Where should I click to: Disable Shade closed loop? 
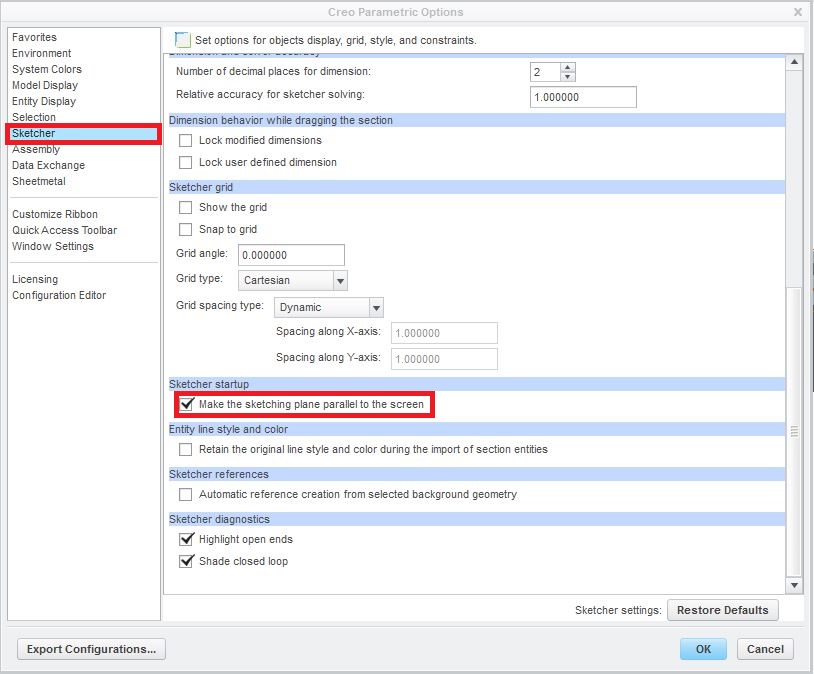click(x=186, y=561)
